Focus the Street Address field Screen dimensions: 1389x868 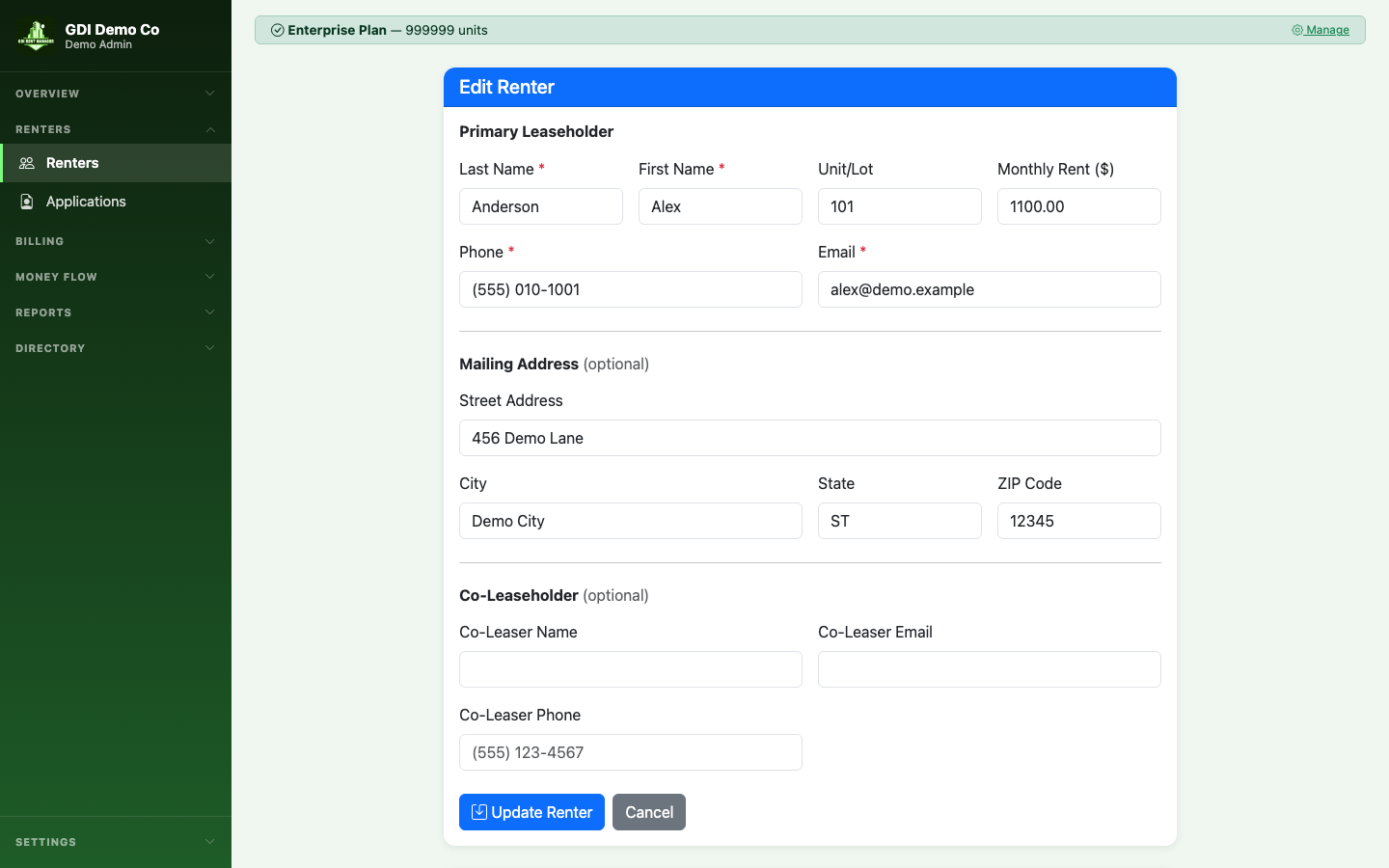(810, 438)
